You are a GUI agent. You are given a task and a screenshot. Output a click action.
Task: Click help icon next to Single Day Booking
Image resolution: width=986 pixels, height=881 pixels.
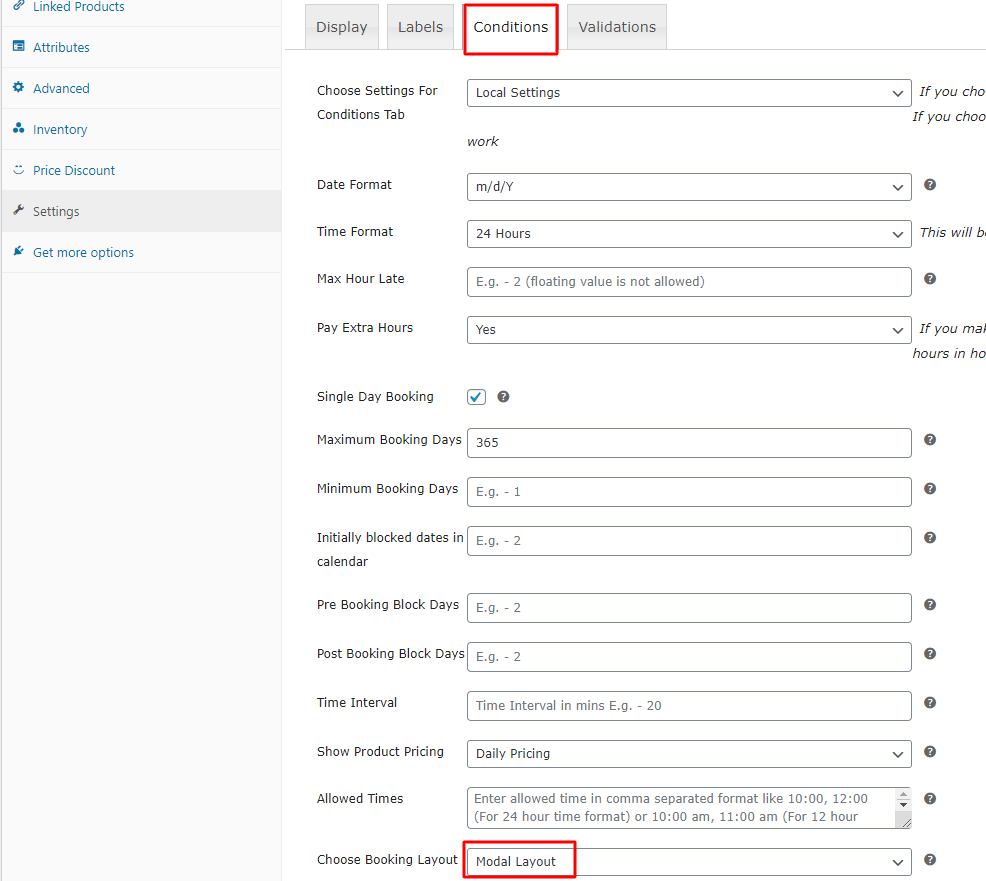[503, 397]
